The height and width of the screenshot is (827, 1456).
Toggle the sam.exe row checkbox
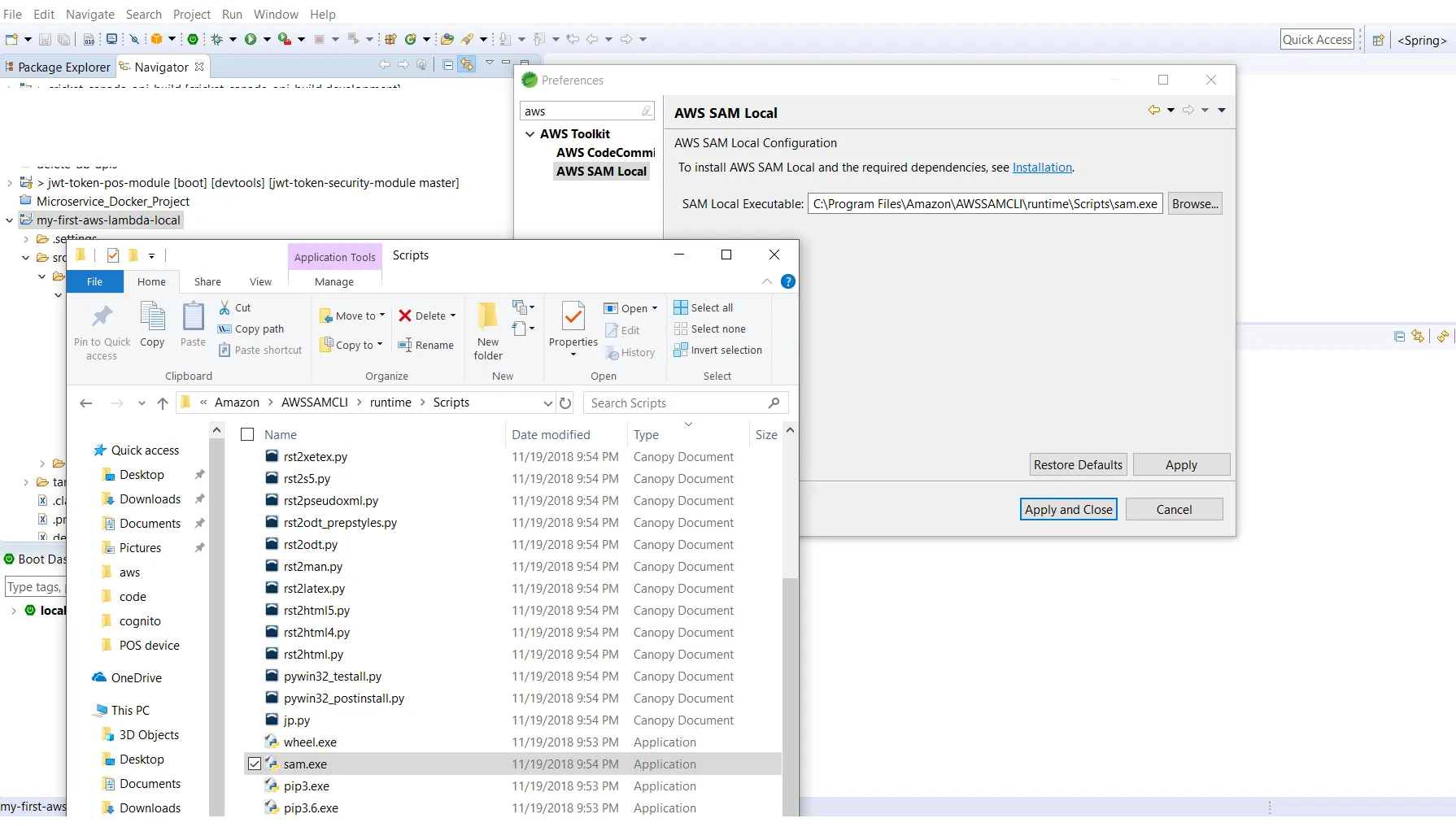[255, 764]
